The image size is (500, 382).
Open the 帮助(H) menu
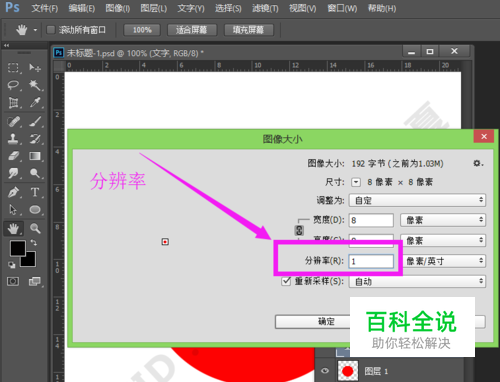(382, 8)
